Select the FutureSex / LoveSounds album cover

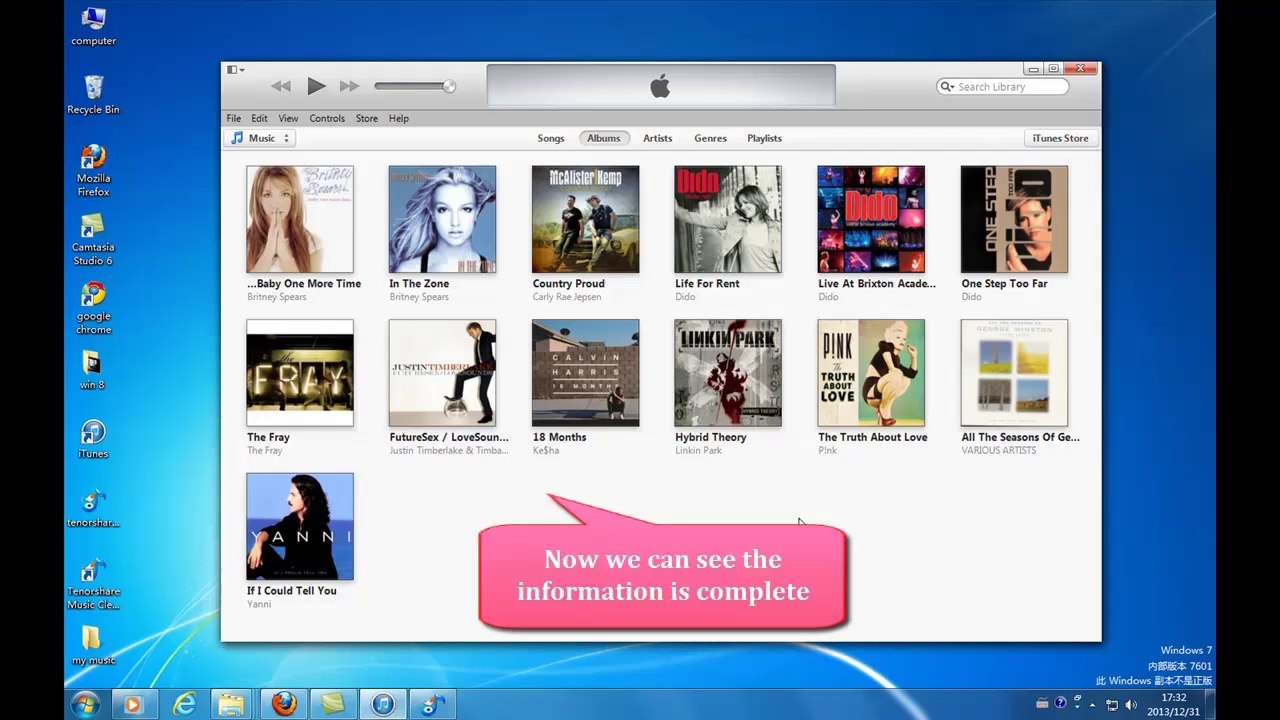pos(442,373)
